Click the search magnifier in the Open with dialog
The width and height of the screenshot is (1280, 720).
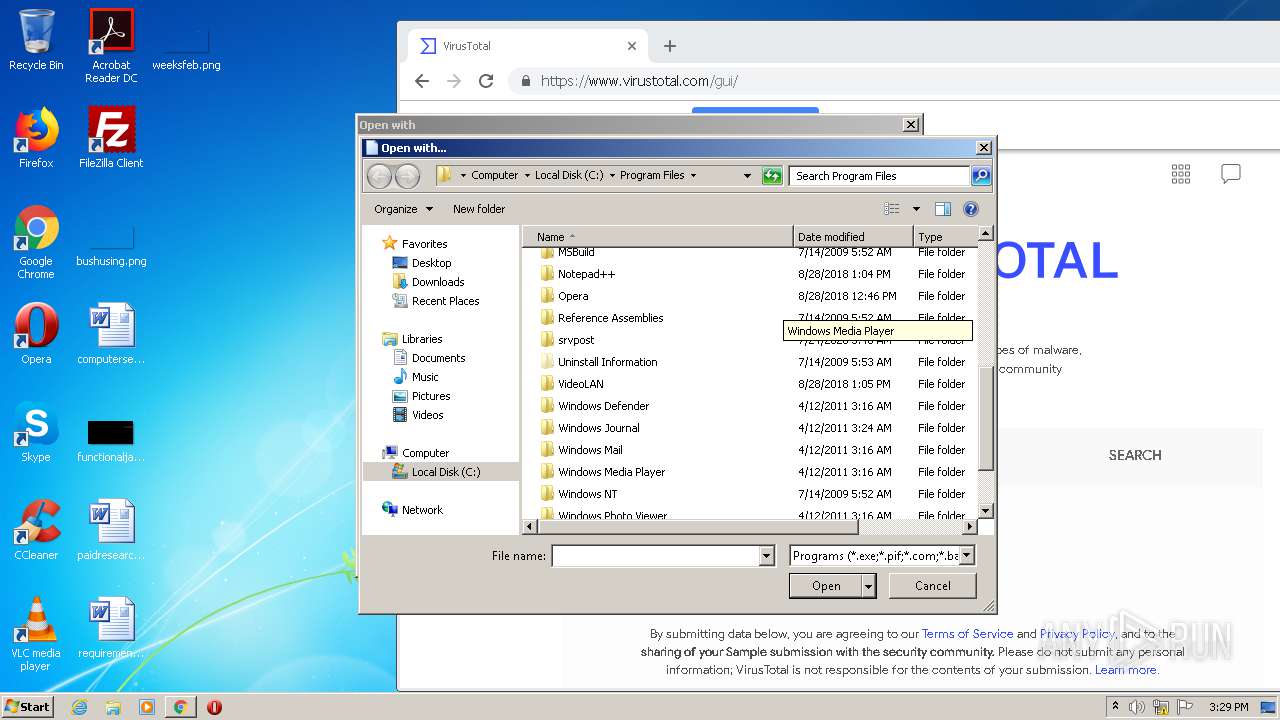click(981, 176)
